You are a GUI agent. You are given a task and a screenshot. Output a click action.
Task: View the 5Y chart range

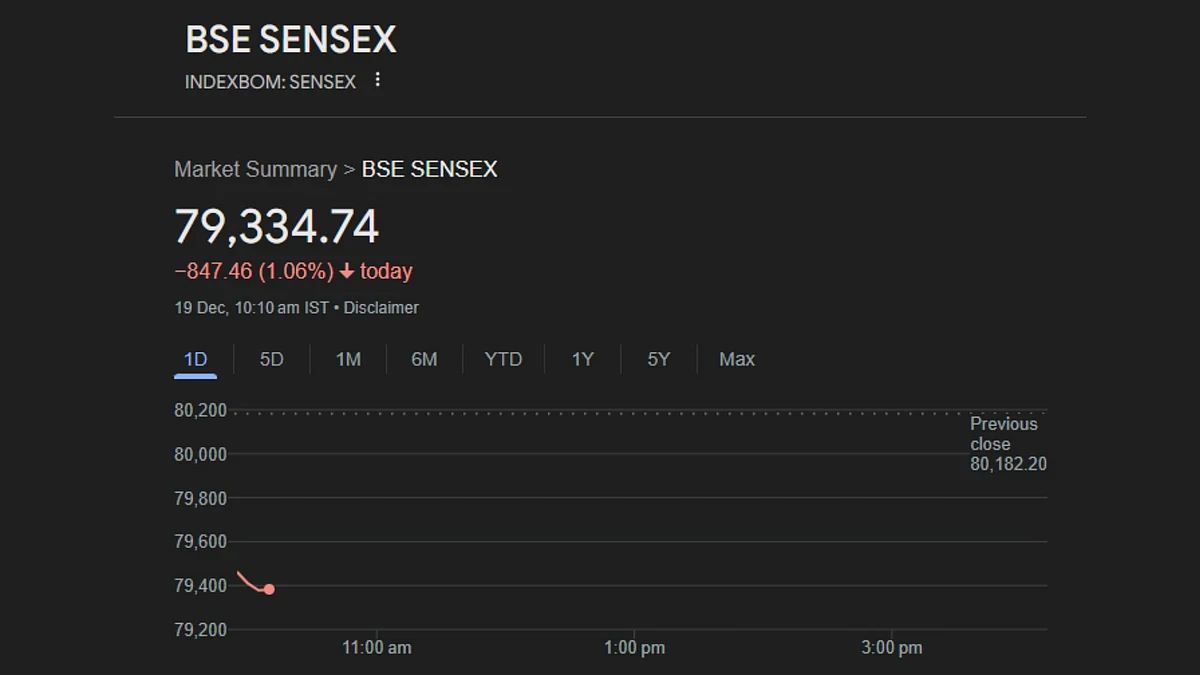[658, 359]
